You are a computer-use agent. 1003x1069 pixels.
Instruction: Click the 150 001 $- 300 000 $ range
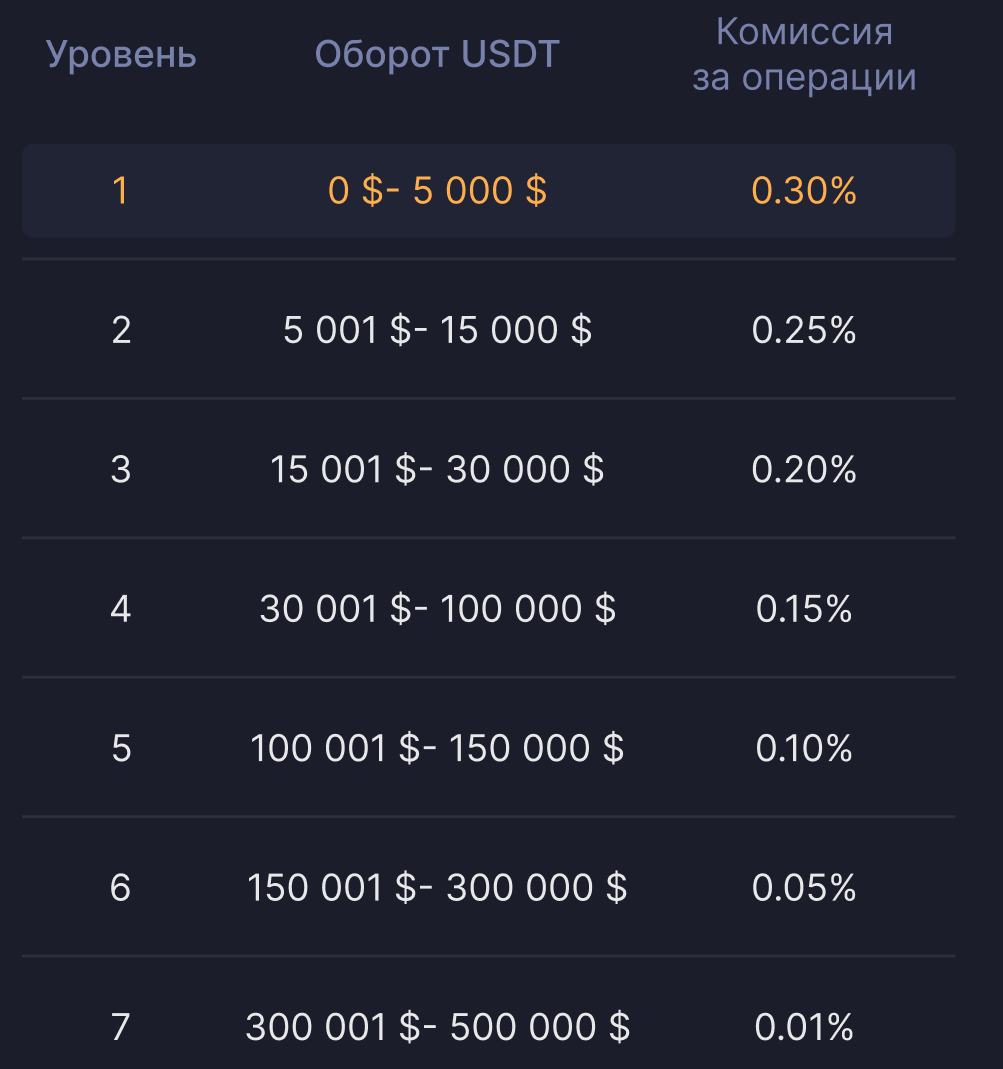(x=437, y=887)
